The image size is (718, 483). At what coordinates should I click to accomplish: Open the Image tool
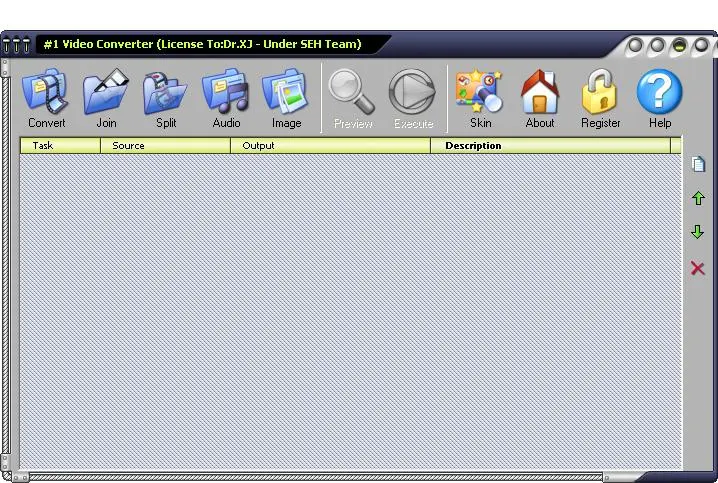(286, 98)
